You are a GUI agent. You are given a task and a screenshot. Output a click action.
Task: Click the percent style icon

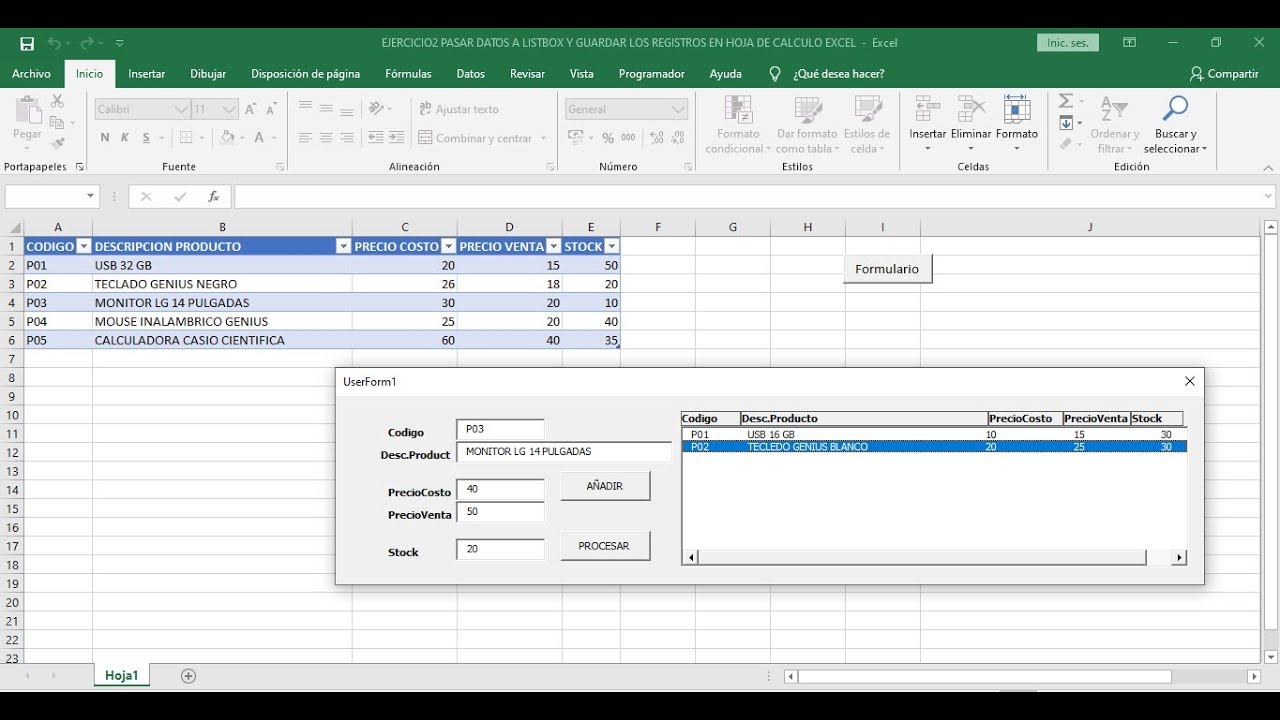[x=608, y=138]
